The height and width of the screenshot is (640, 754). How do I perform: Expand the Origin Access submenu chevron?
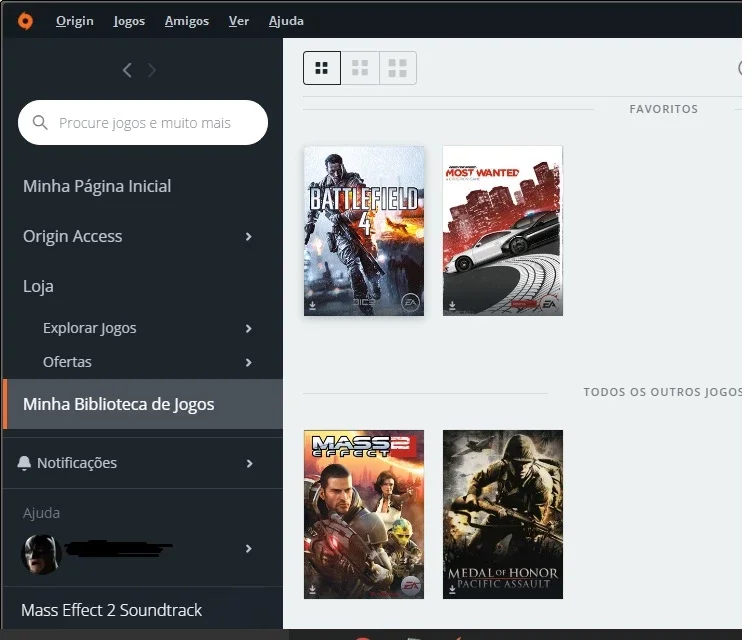[x=249, y=237]
